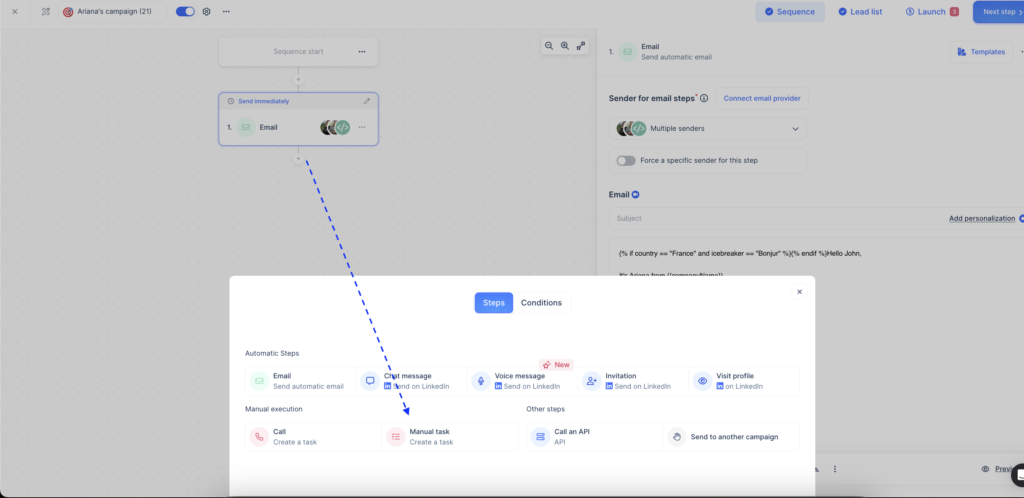Open campaign settings gear icon
The image size is (1024, 498).
[x=207, y=12]
